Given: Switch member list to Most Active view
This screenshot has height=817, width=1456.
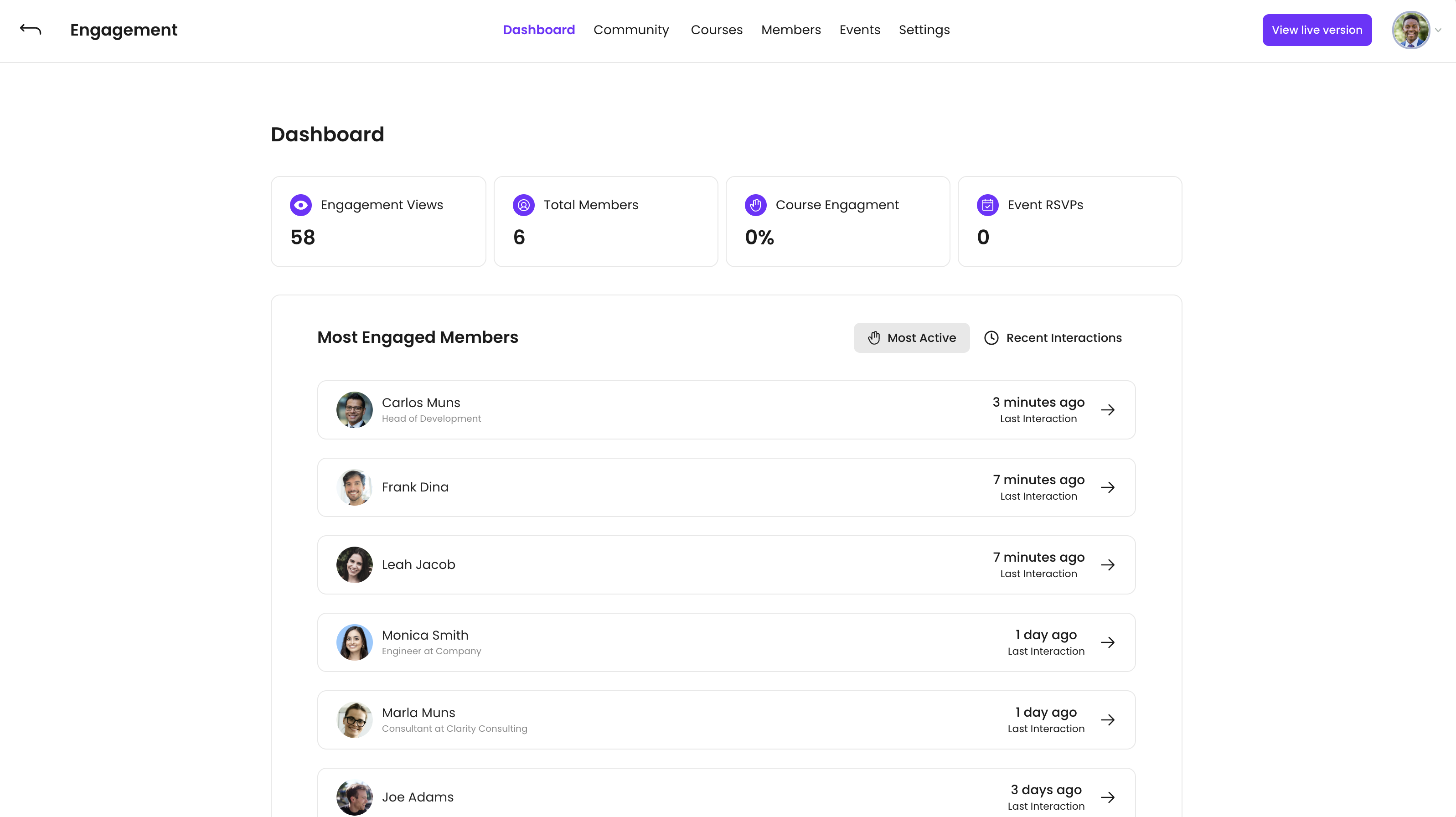Looking at the screenshot, I should click(911, 337).
